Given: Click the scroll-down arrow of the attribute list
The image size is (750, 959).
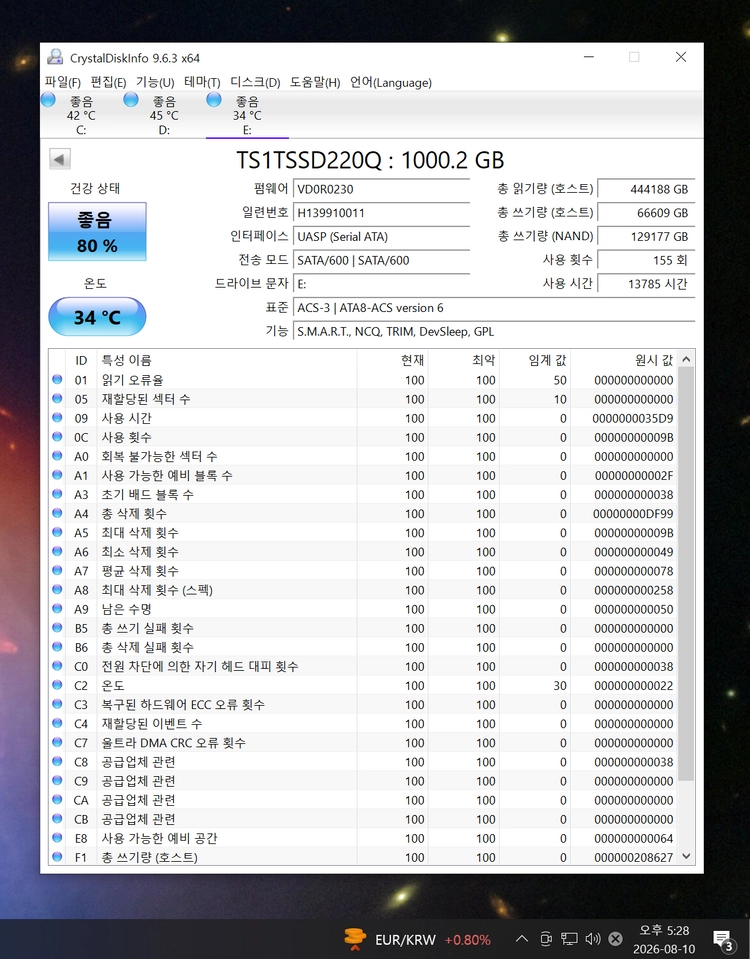Looking at the screenshot, I should pyautogui.click(x=686, y=856).
